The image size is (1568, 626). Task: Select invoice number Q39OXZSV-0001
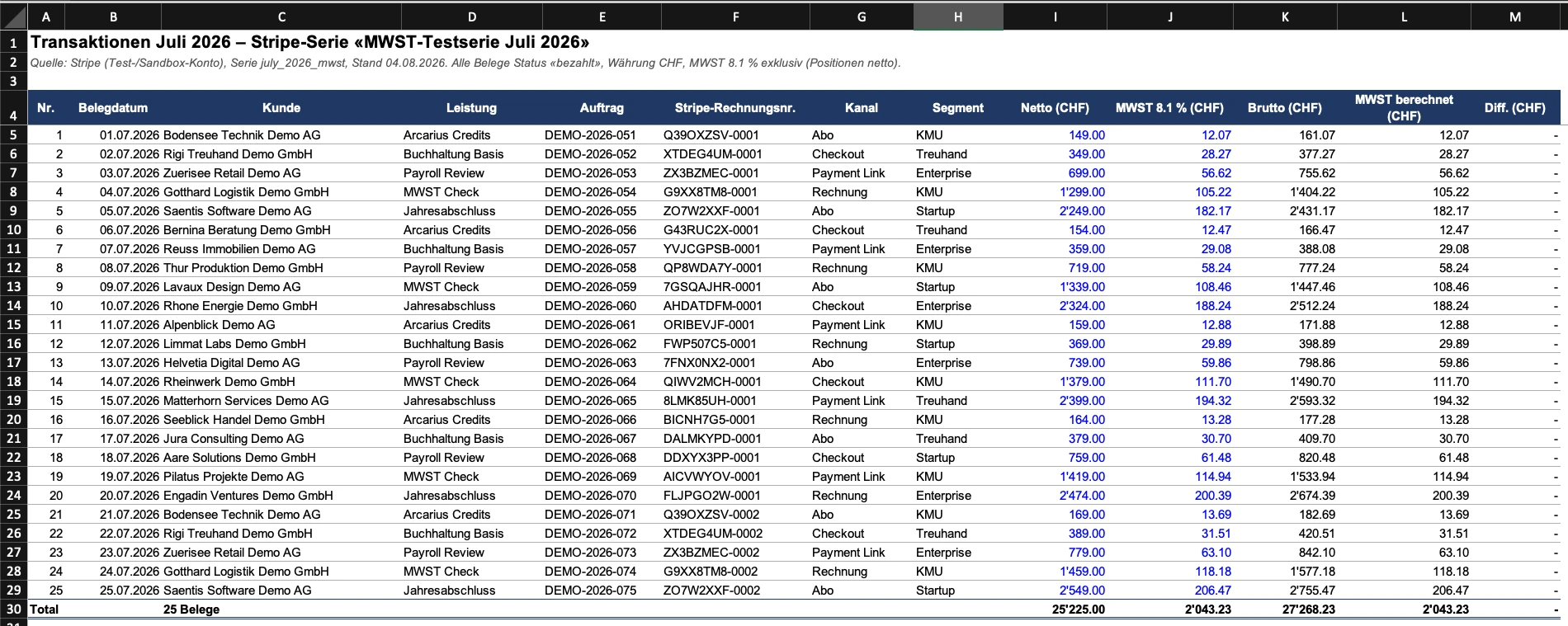click(x=711, y=135)
